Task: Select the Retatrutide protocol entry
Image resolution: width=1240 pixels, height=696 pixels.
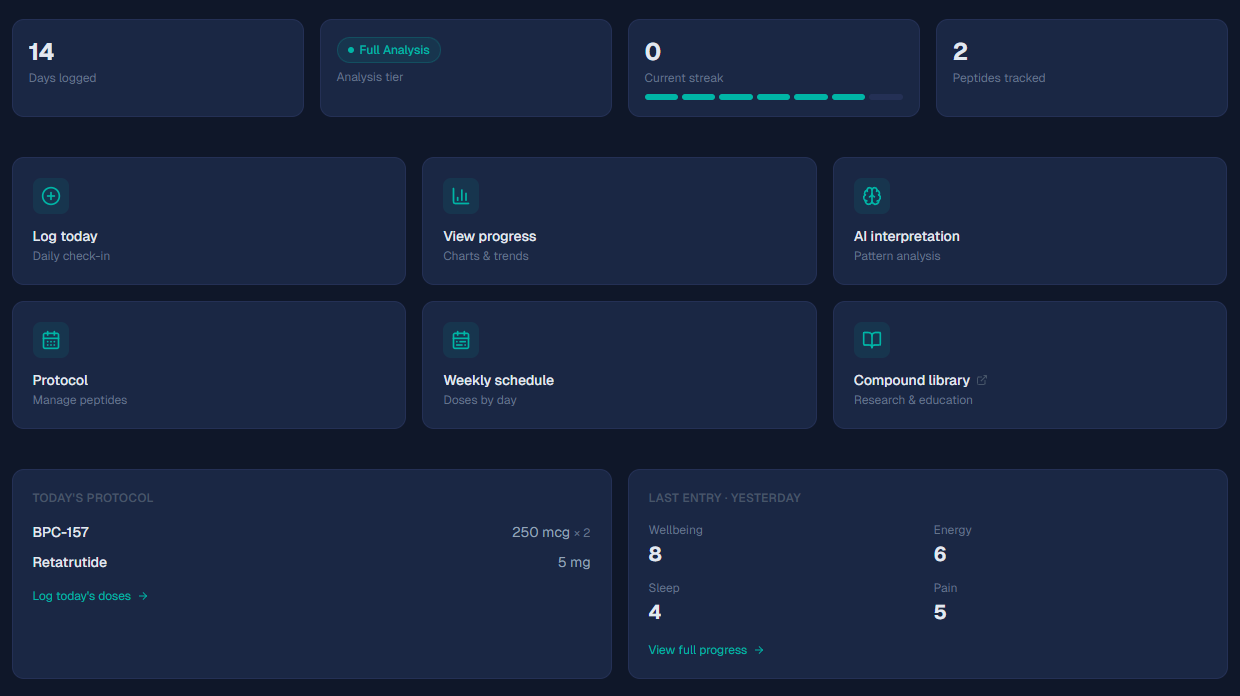Action: coord(71,562)
